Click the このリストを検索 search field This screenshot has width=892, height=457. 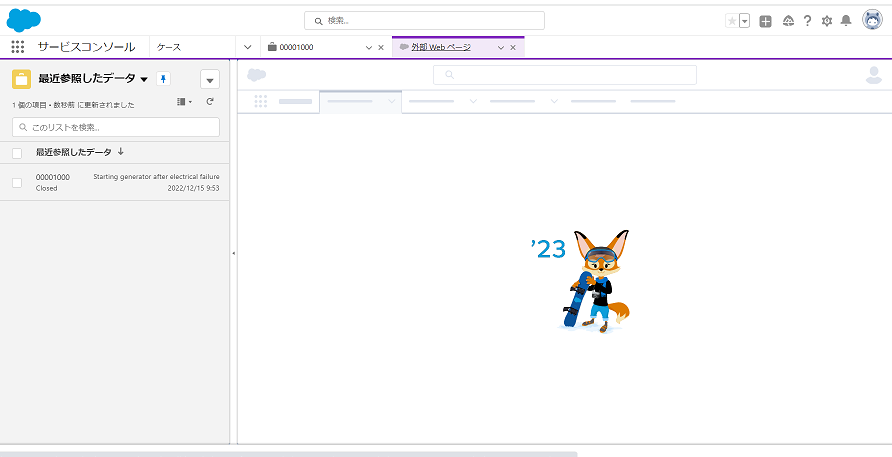(x=116, y=127)
